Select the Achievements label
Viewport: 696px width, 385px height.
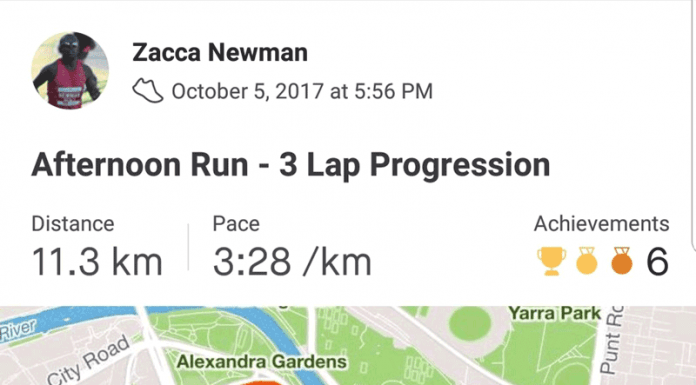tap(601, 224)
